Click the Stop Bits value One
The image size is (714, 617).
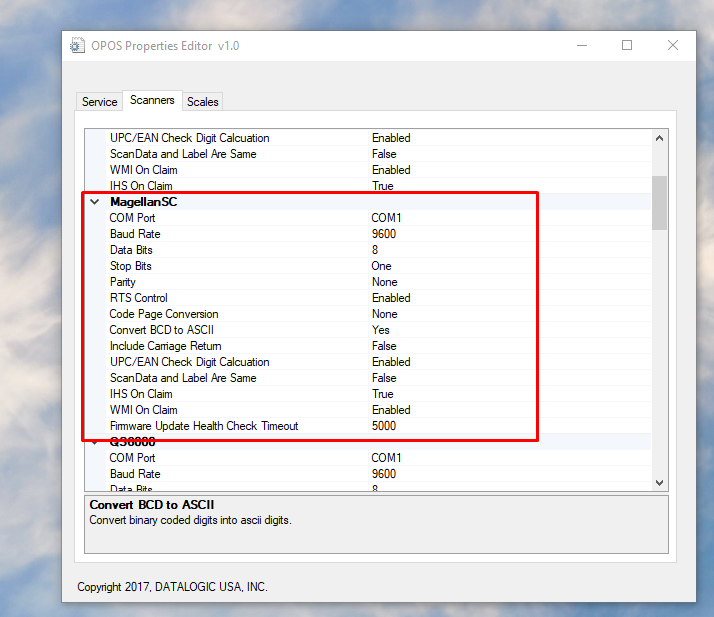382,266
